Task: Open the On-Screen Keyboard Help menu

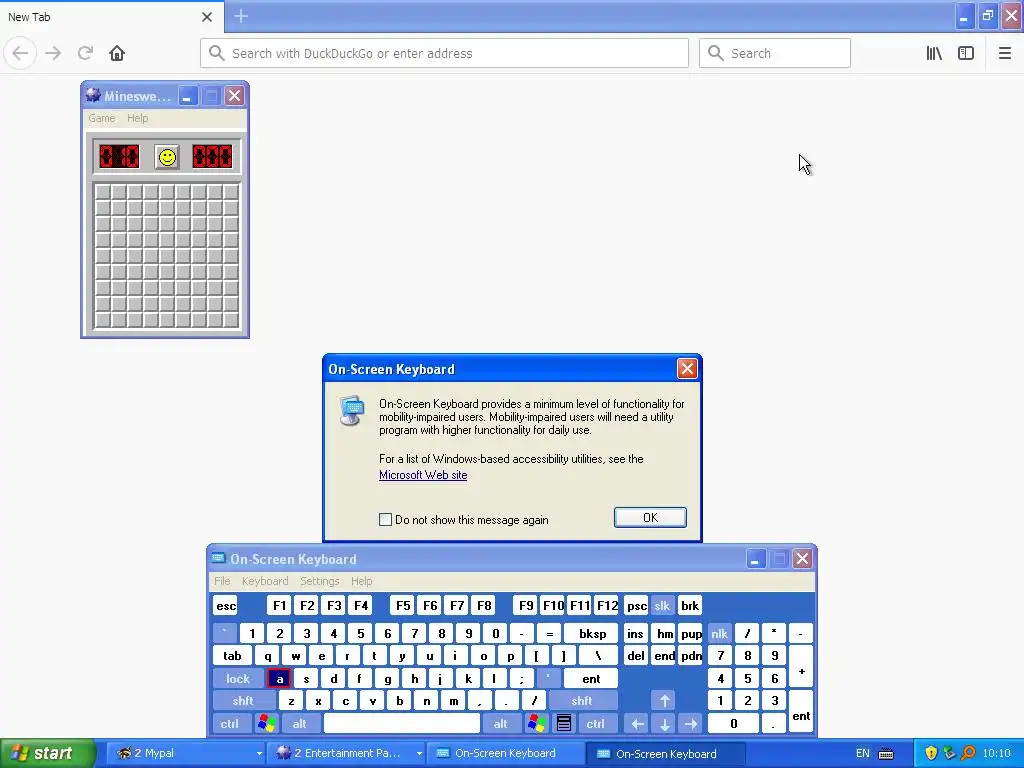Action: [361, 581]
